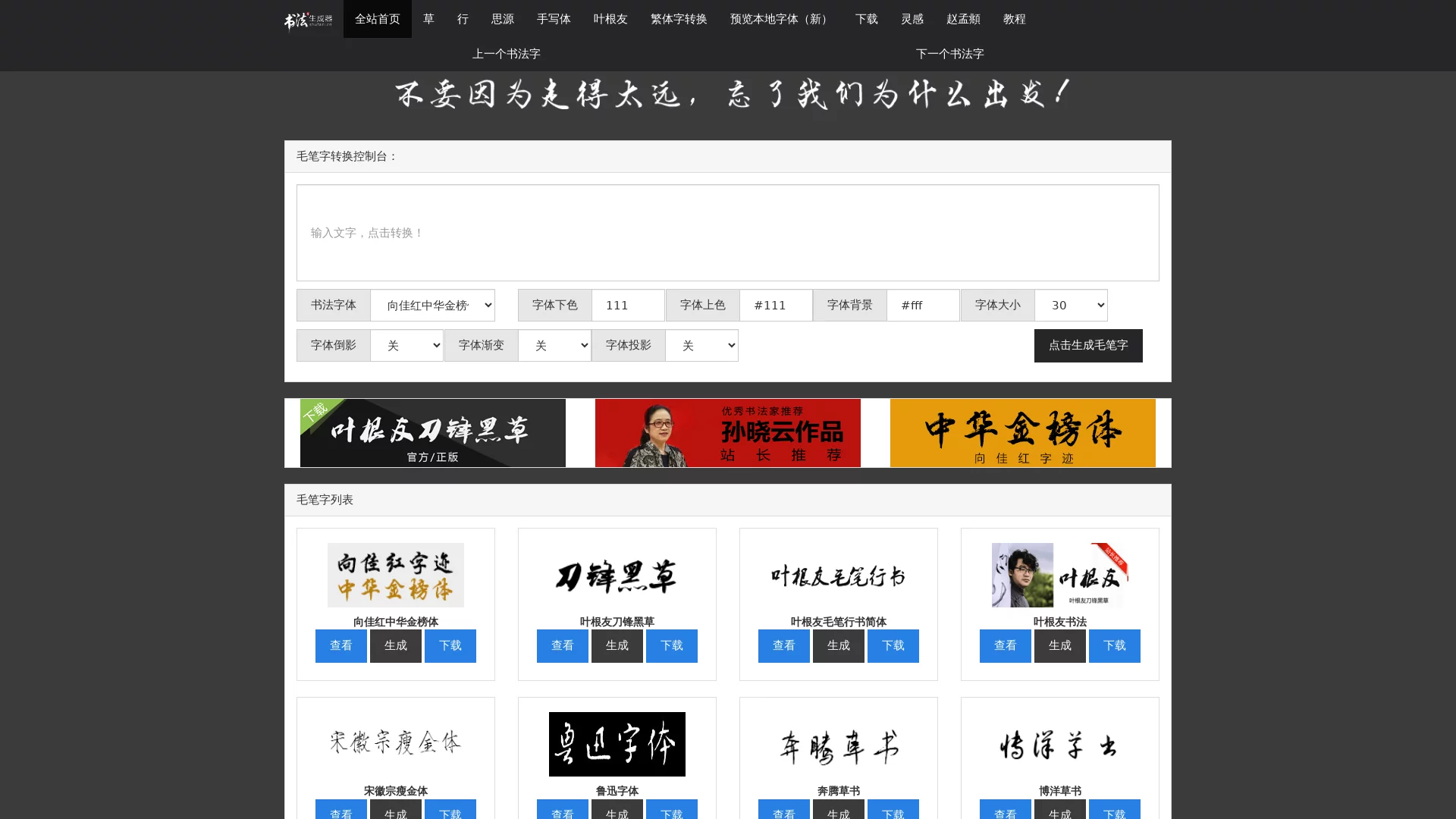Viewport: 1456px width, 819px height.
Task: Click 查看 under 叶根友刀锋黑草
Action: pyautogui.click(x=562, y=646)
